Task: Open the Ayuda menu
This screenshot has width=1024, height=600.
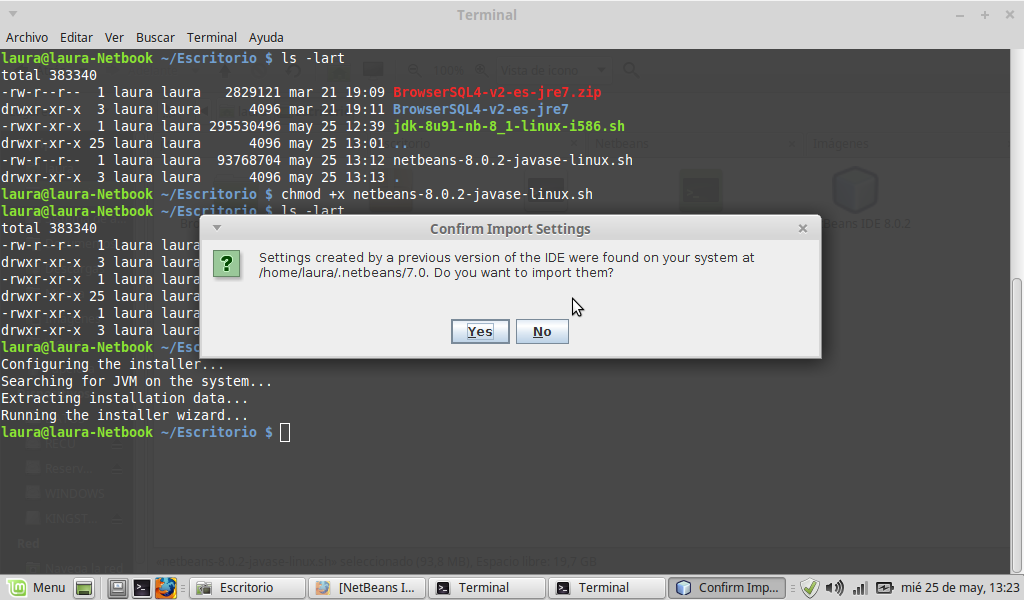Action: tap(266, 37)
